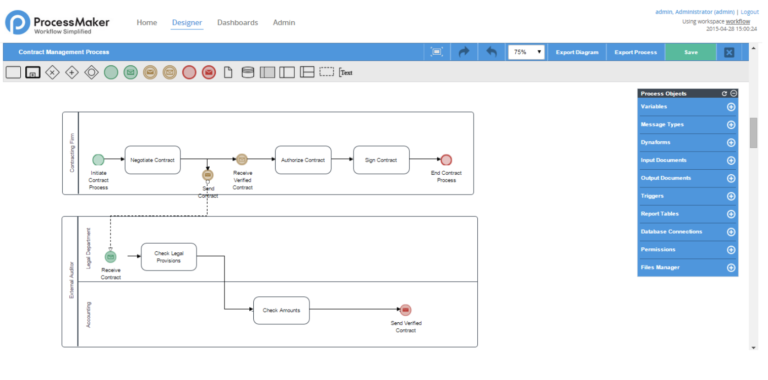Click the ProcessMaker logo

[57, 23]
